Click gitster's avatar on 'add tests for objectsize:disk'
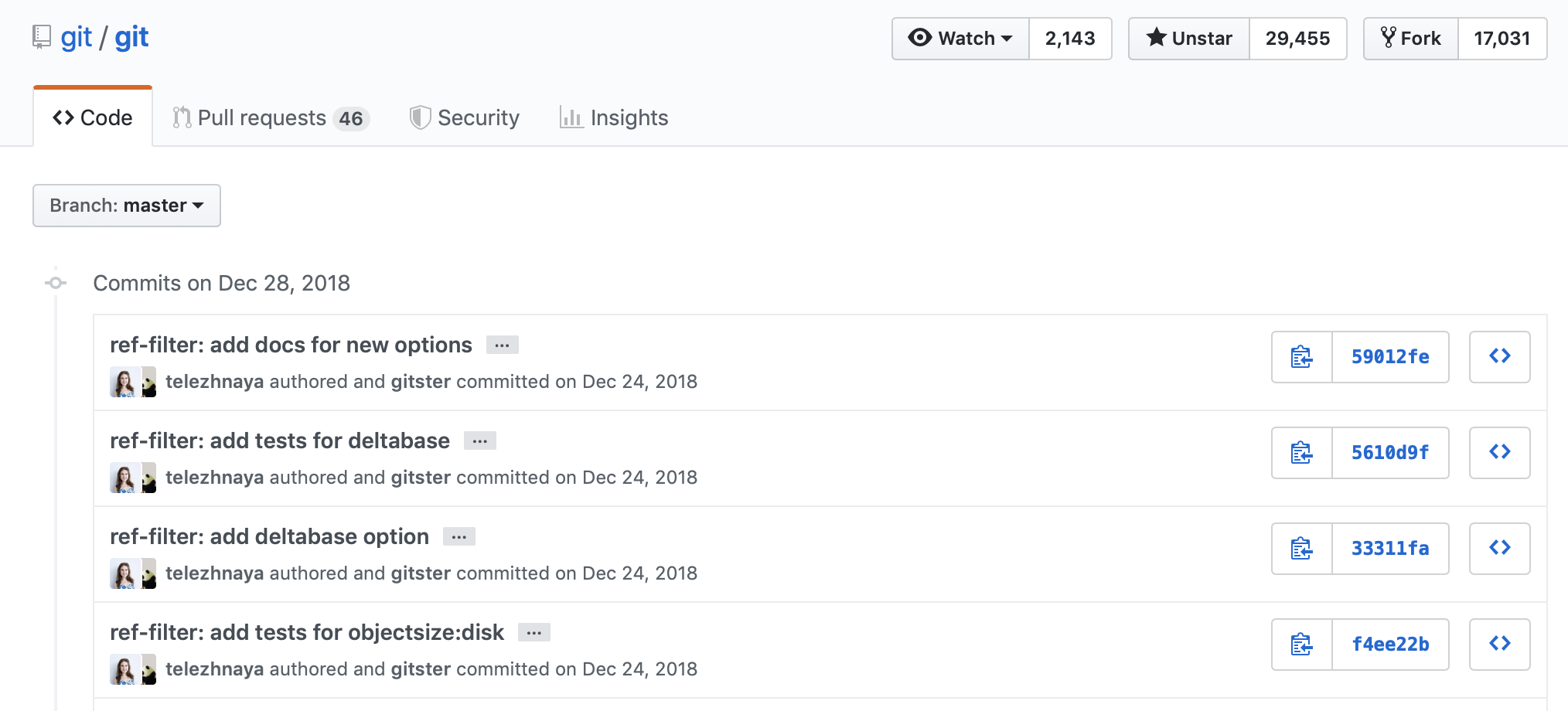 click(x=149, y=669)
